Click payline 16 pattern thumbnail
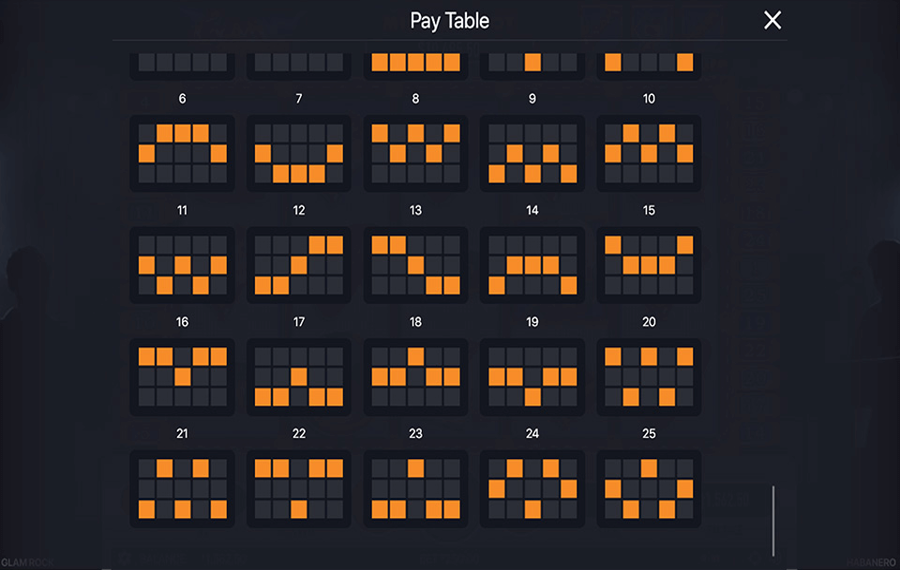Screen dimensions: 900x570 (x=182, y=376)
